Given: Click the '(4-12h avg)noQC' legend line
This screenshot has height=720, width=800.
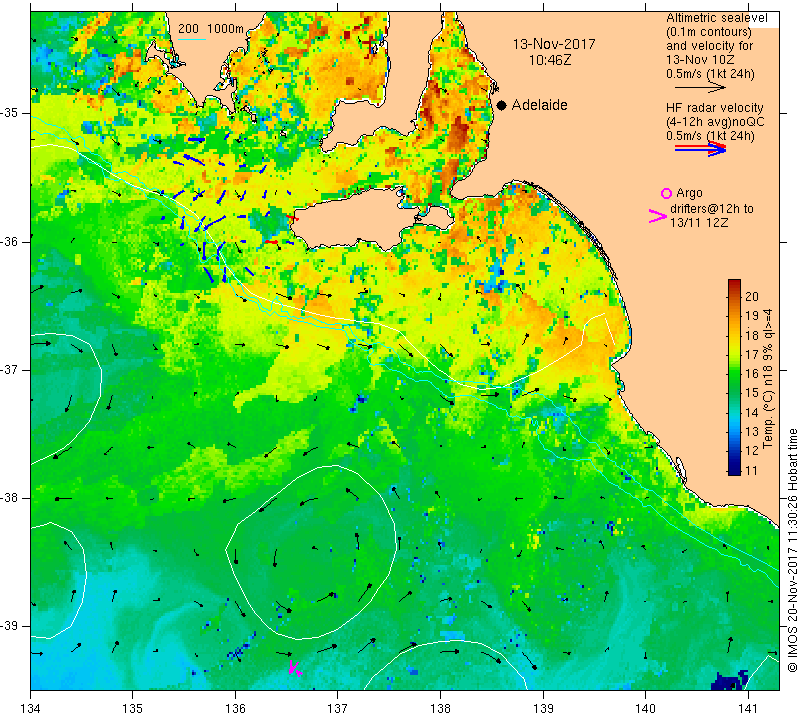Looking at the screenshot, I should click(x=715, y=122).
